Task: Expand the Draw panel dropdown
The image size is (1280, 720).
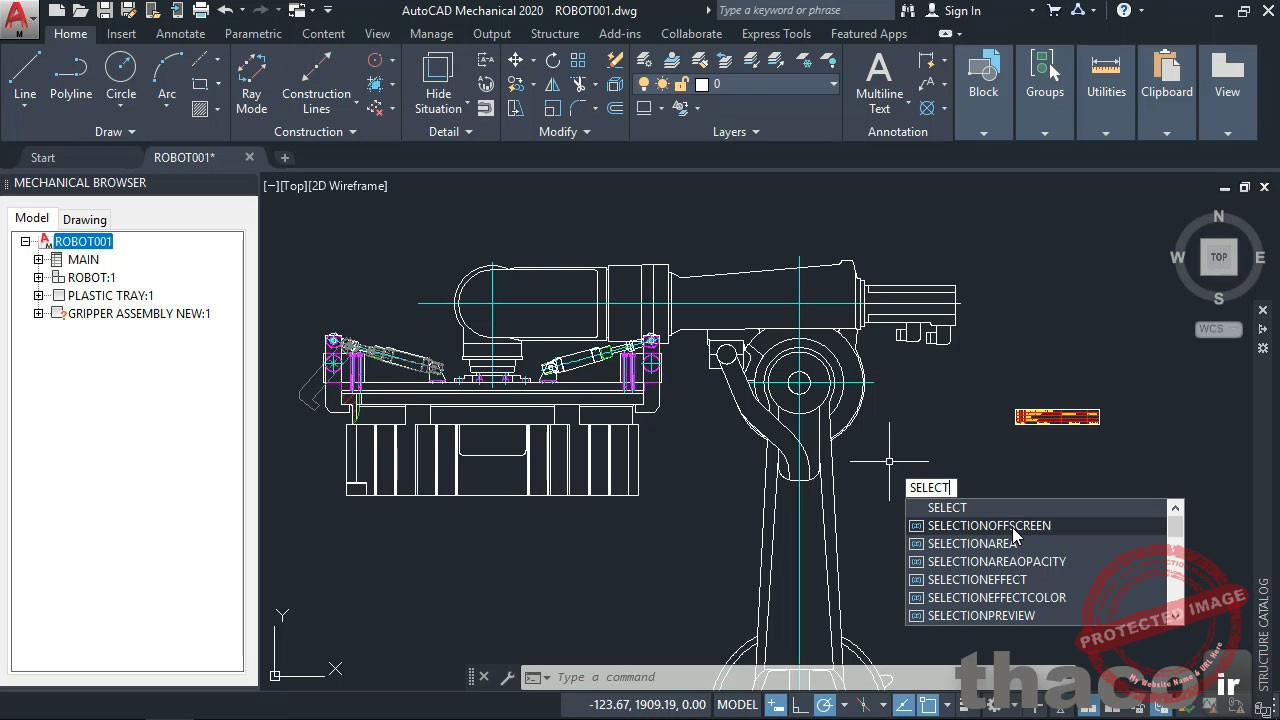Action: [116, 132]
